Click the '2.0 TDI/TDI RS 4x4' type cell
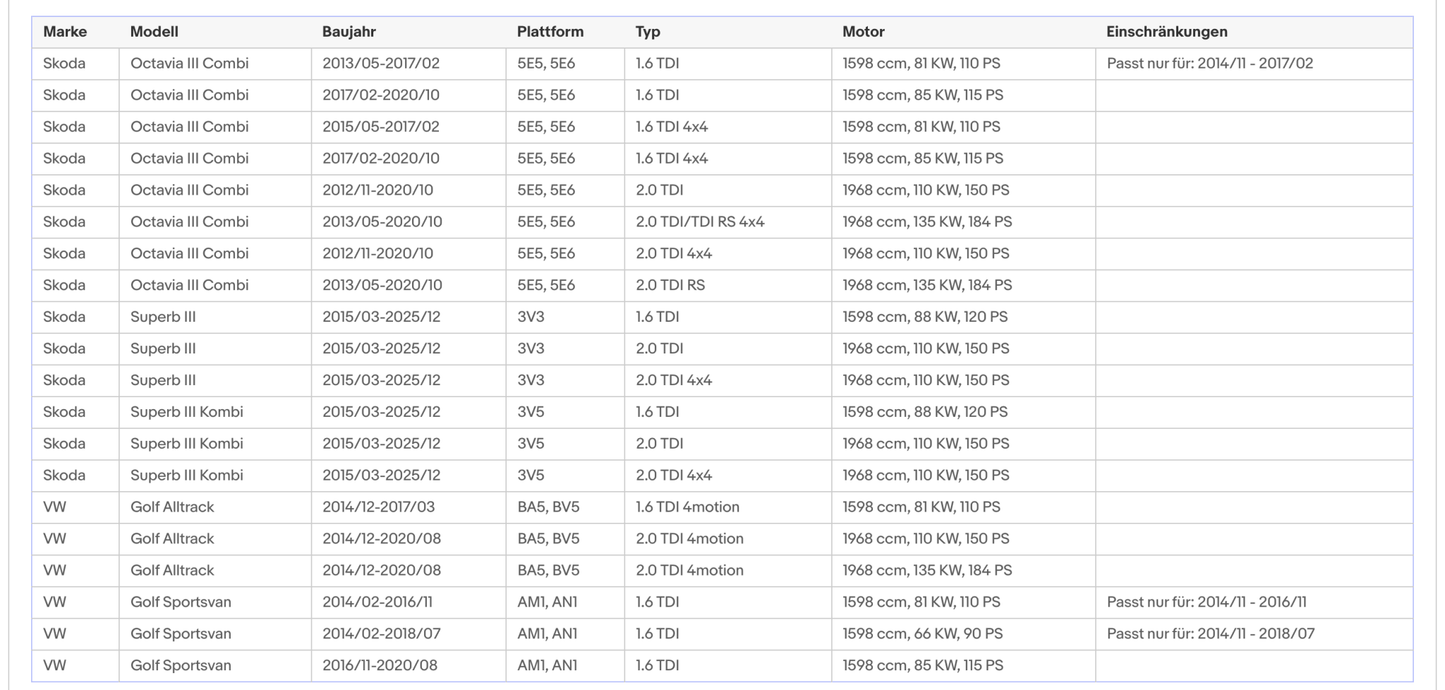Screen dimensions: 1445x690 pos(700,222)
